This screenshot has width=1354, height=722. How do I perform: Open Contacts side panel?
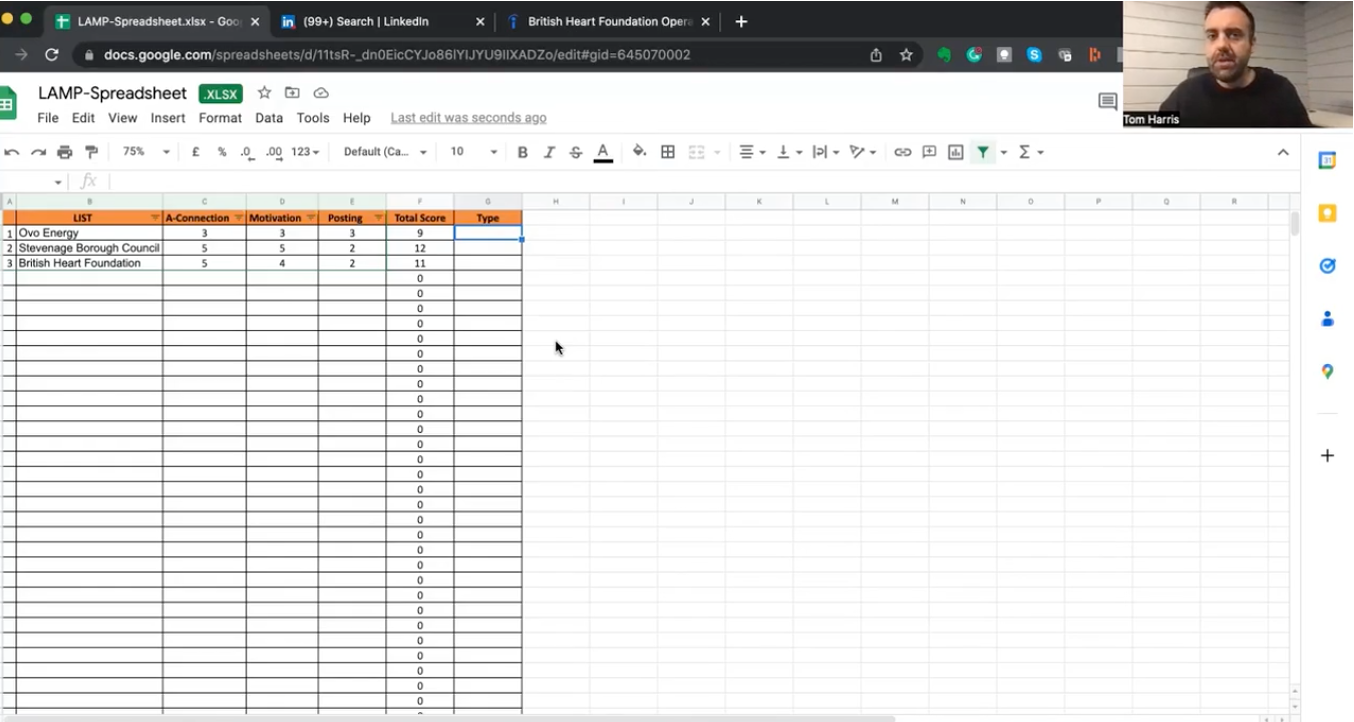(x=1327, y=319)
